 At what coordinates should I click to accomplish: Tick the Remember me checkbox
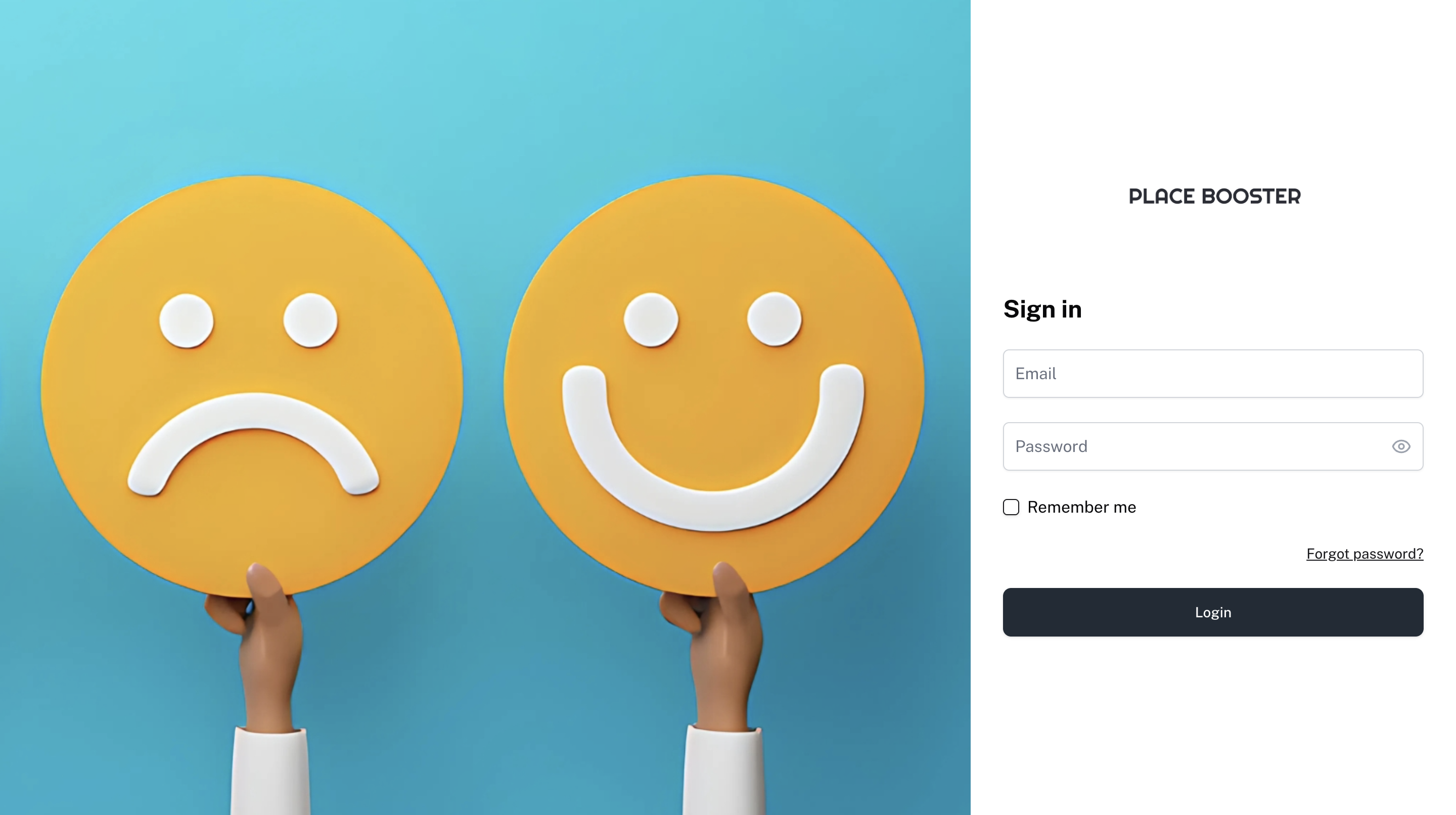pyautogui.click(x=1011, y=507)
